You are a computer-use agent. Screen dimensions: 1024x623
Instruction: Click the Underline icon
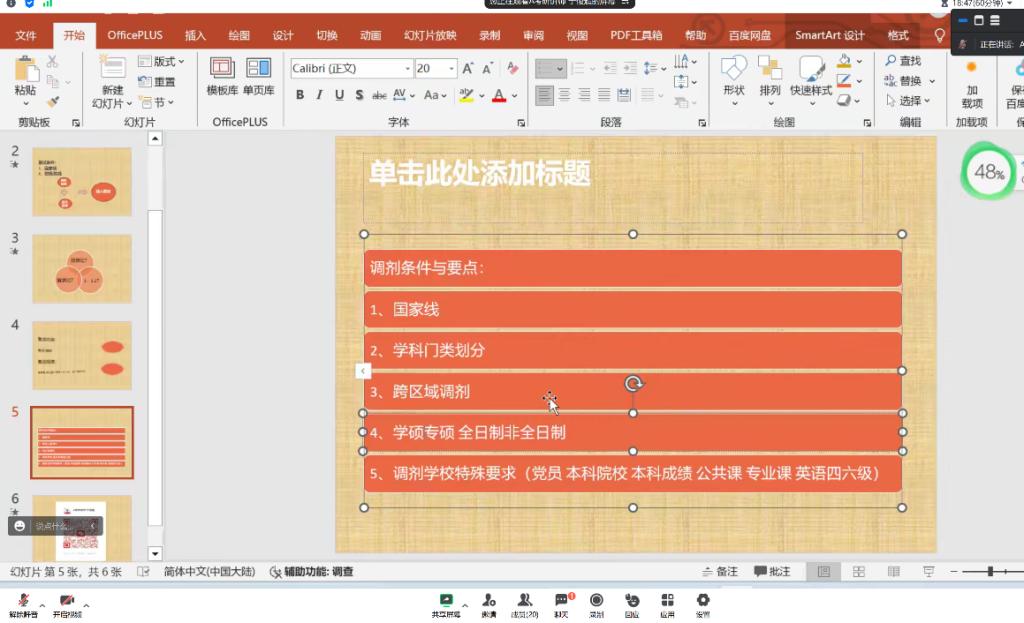(x=339, y=95)
